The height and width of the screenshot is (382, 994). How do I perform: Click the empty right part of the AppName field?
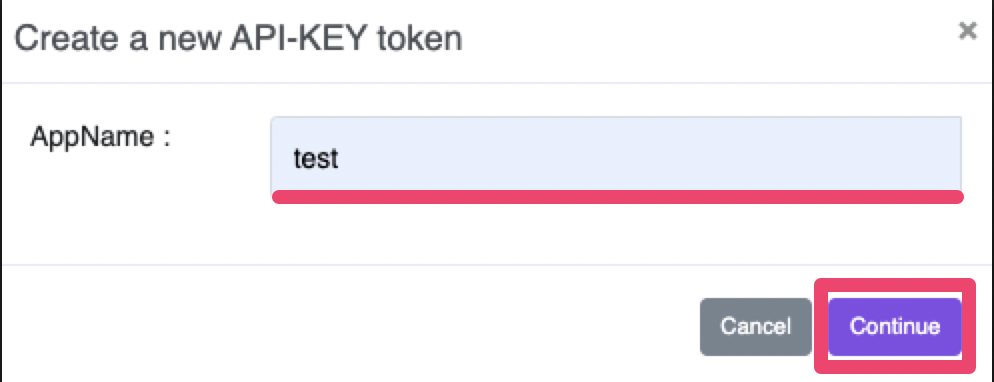tap(697, 154)
